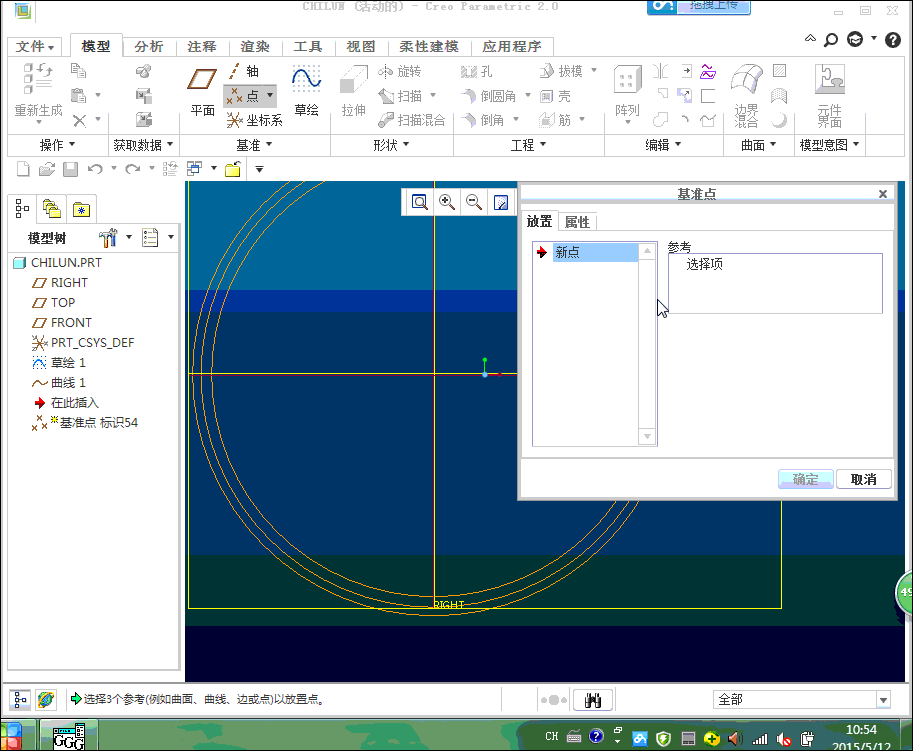Switch to the 视图 ribbon tab
This screenshot has width=913, height=751.
[x=361, y=47]
